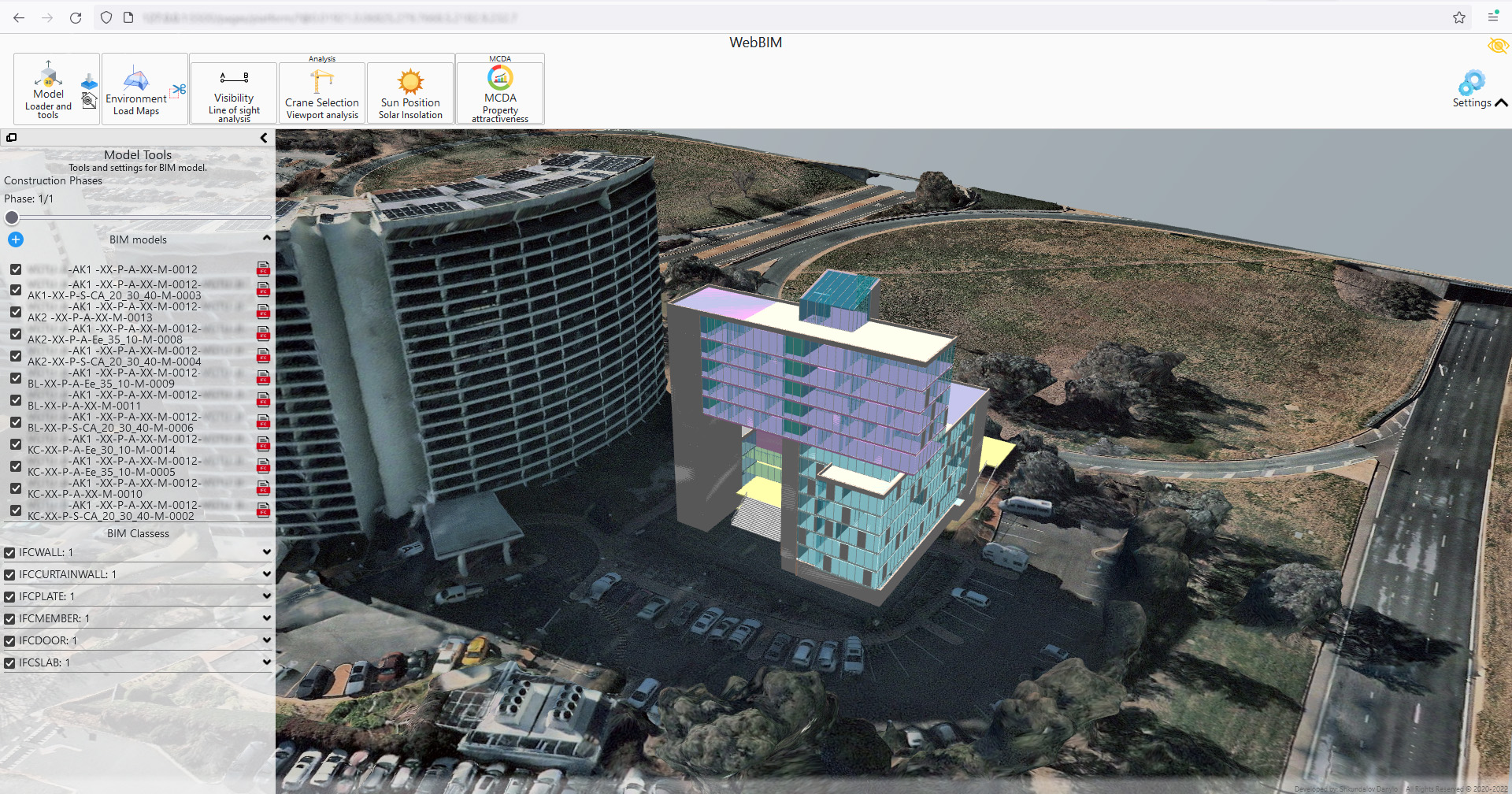Click IFC file icon for AK1 -XX-P-A-XX-M-0012 row

tap(263, 269)
